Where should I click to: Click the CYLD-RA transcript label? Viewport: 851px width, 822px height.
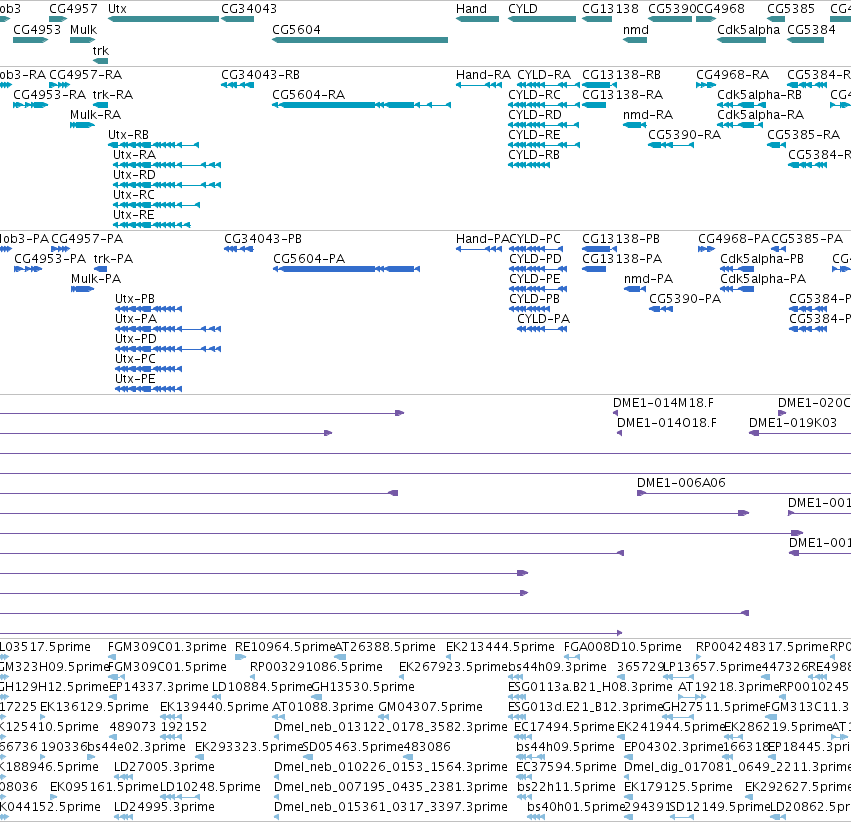pyautogui.click(x=544, y=74)
